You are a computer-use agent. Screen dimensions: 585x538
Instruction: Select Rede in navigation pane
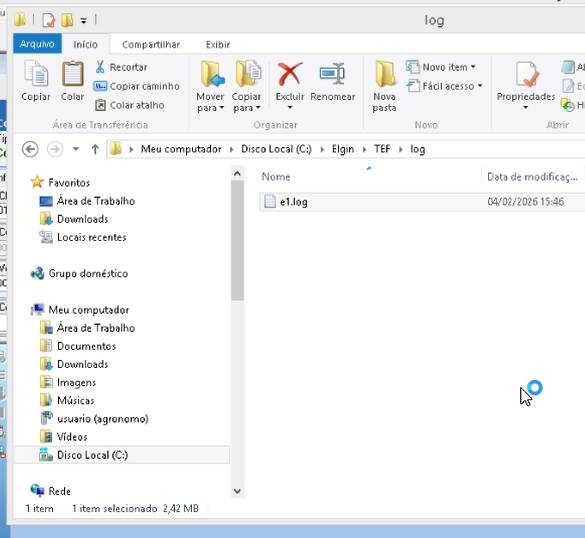click(x=59, y=491)
